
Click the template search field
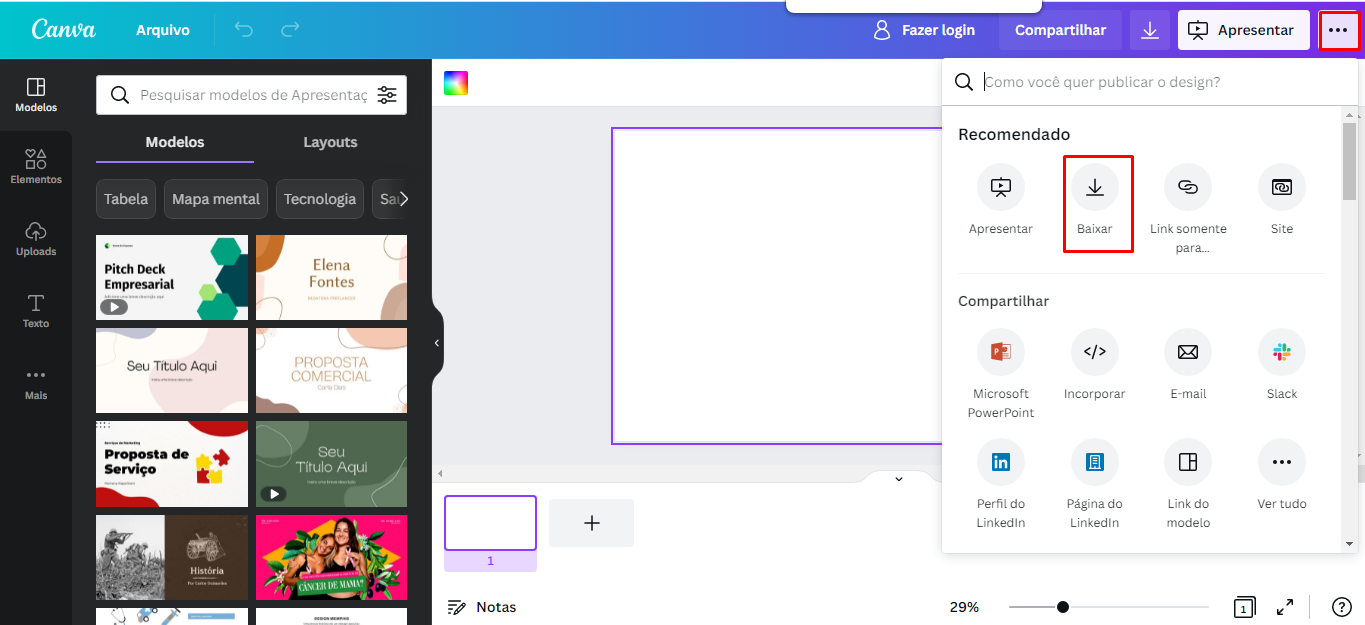click(x=252, y=95)
